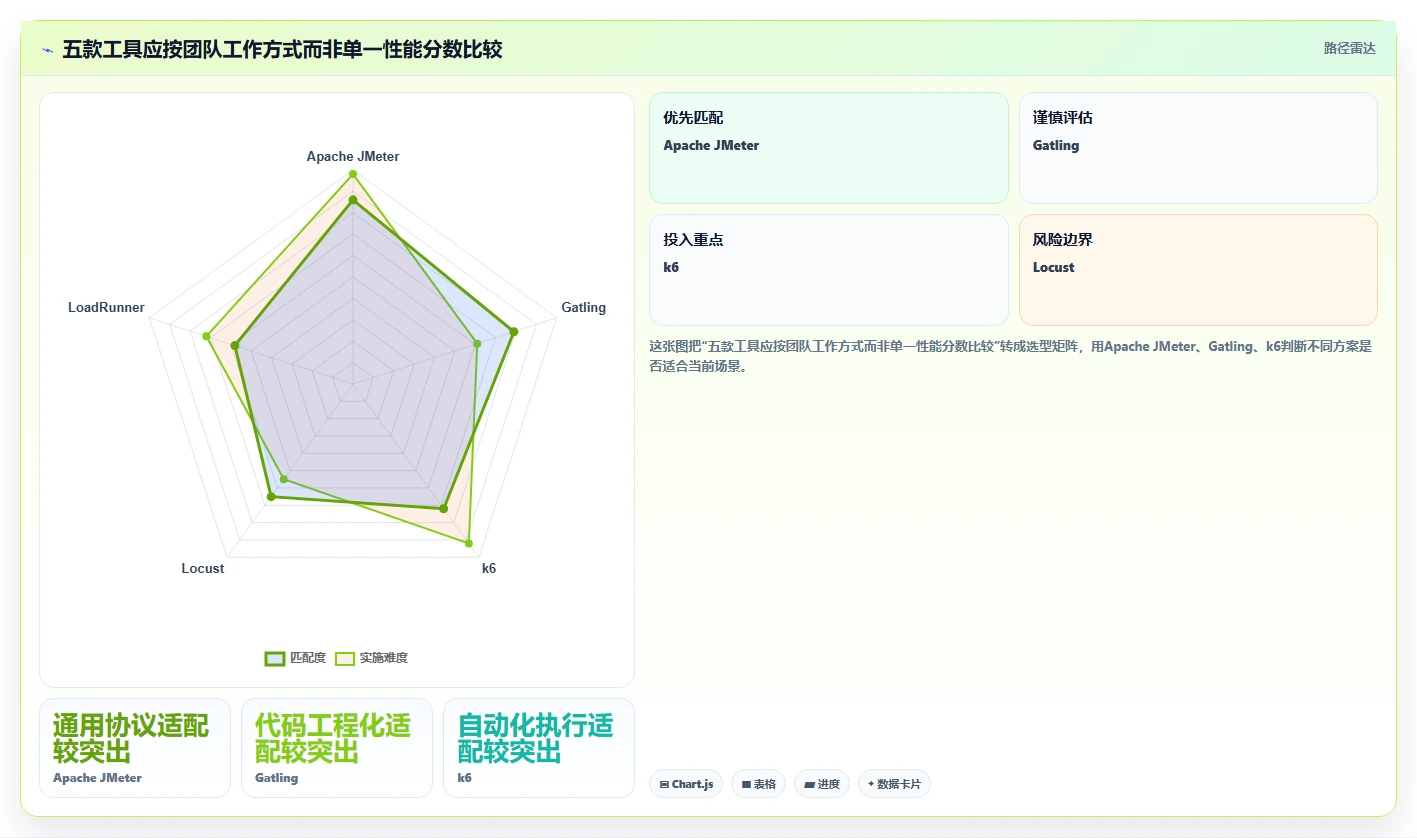Toggle the 实施难度 dataset in the chart legend
The image size is (1417, 838).
(372, 658)
